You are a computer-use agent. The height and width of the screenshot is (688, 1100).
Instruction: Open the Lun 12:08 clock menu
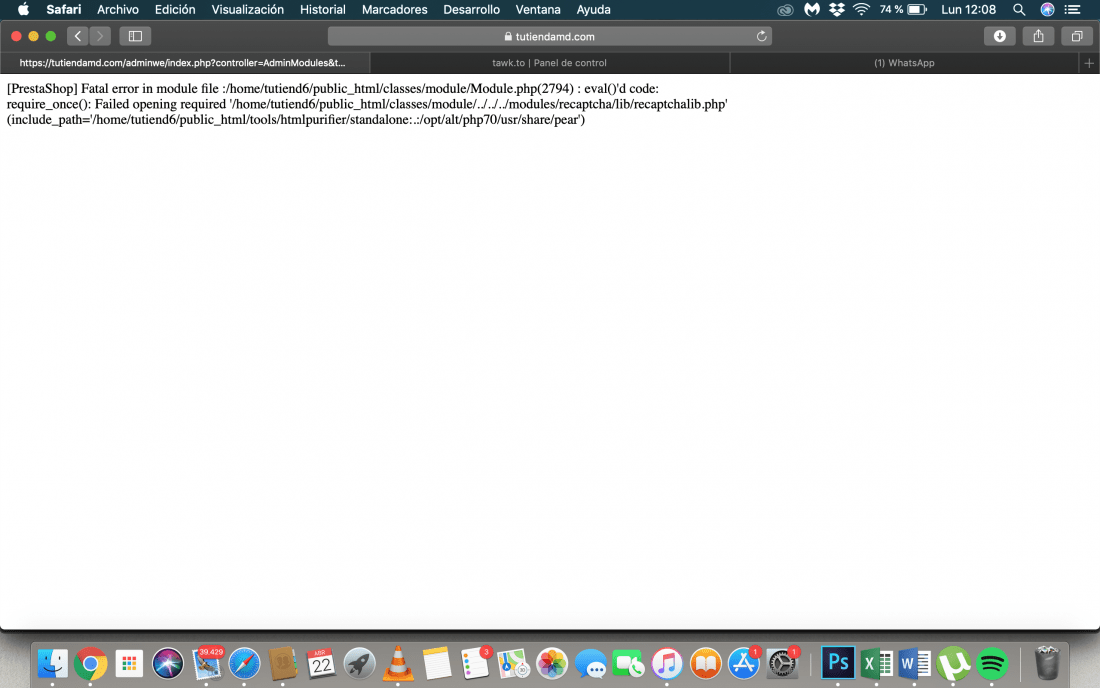pos(968,10)
